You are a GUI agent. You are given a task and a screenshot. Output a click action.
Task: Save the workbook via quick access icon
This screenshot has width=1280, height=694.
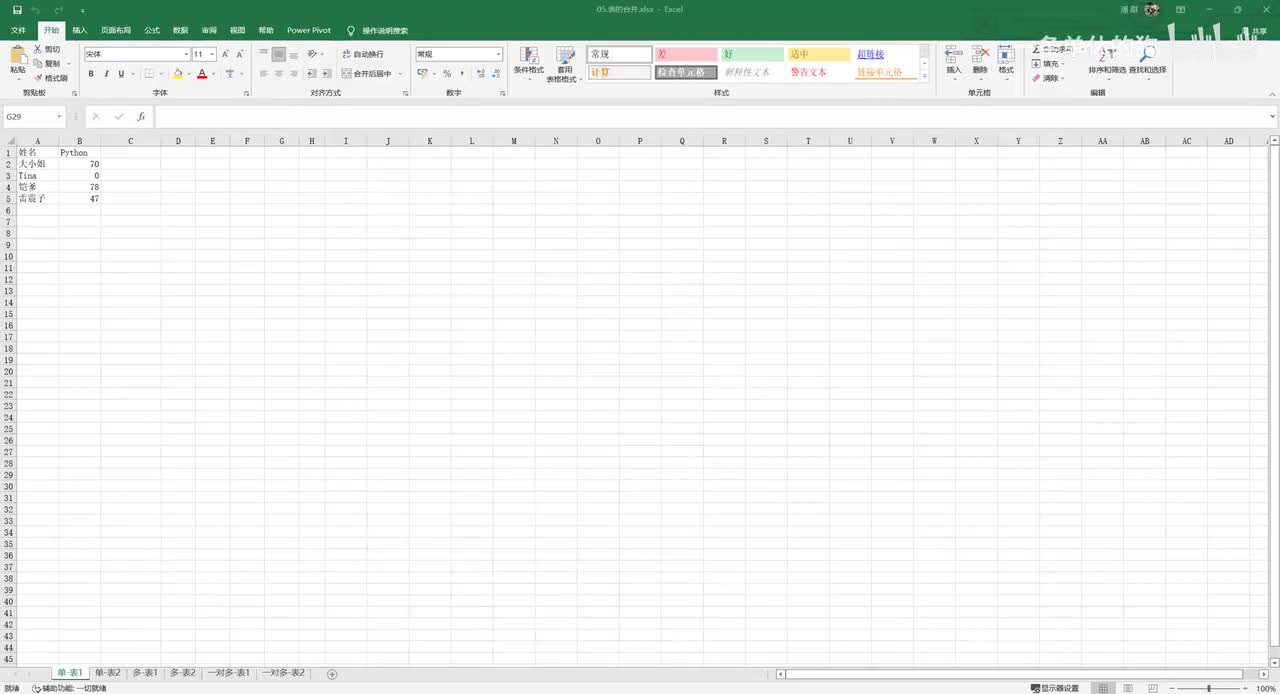click(x=17, y=10)
